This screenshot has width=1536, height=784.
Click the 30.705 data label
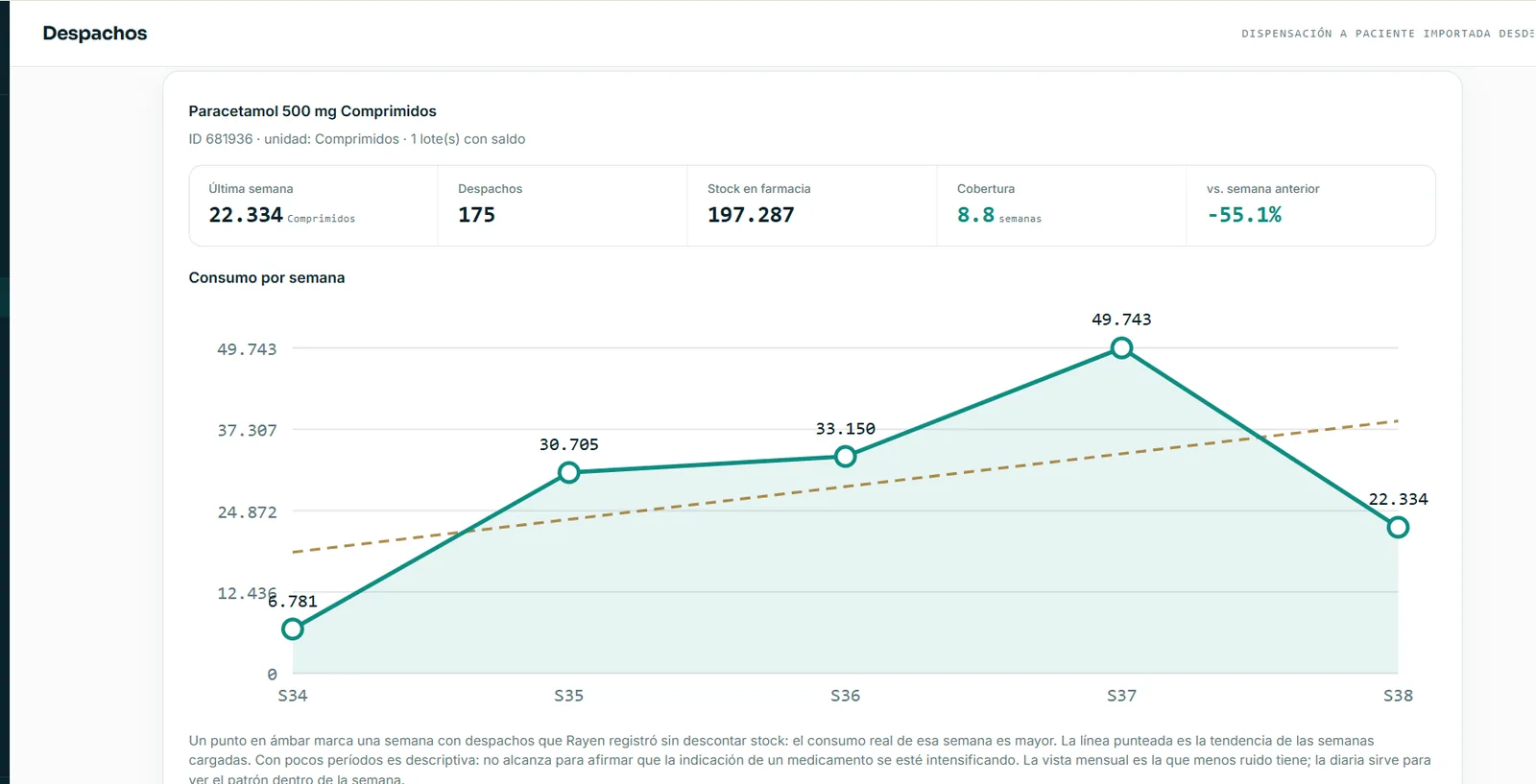(569, 444)
